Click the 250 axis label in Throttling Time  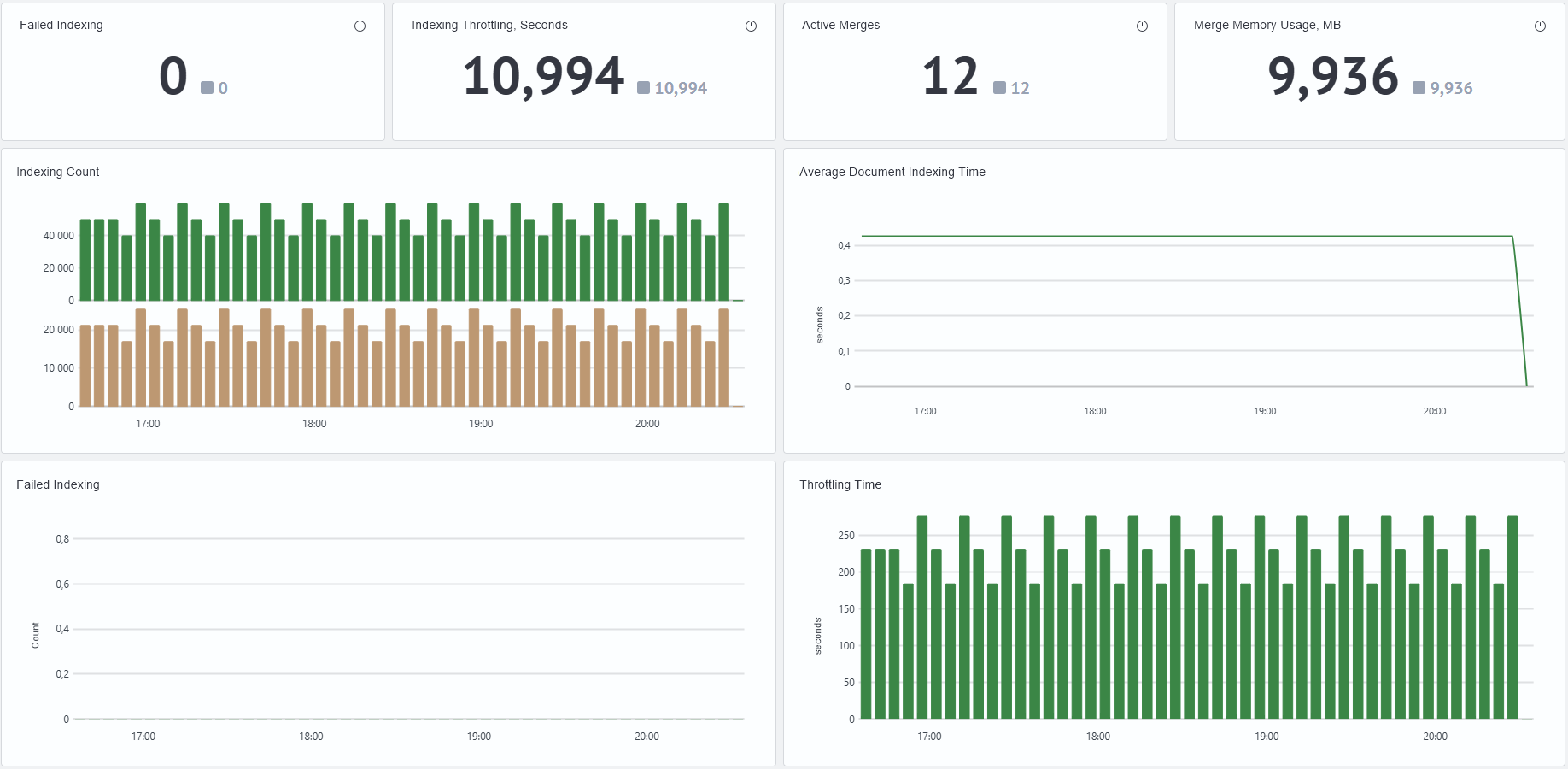846,536
